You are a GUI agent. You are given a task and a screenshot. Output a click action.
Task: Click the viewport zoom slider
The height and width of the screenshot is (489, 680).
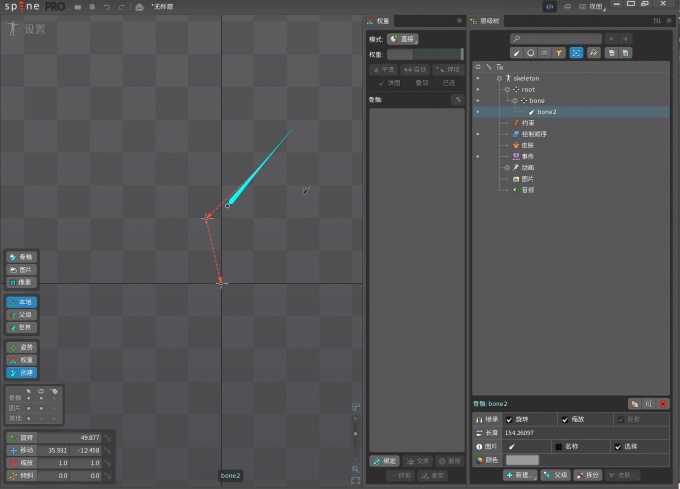tap(356, 439)
